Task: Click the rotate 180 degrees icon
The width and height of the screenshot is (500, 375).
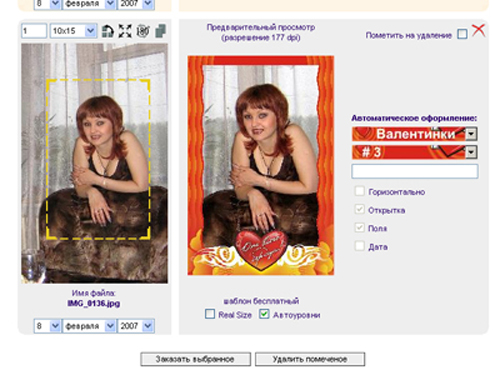Action: point(143,31)
